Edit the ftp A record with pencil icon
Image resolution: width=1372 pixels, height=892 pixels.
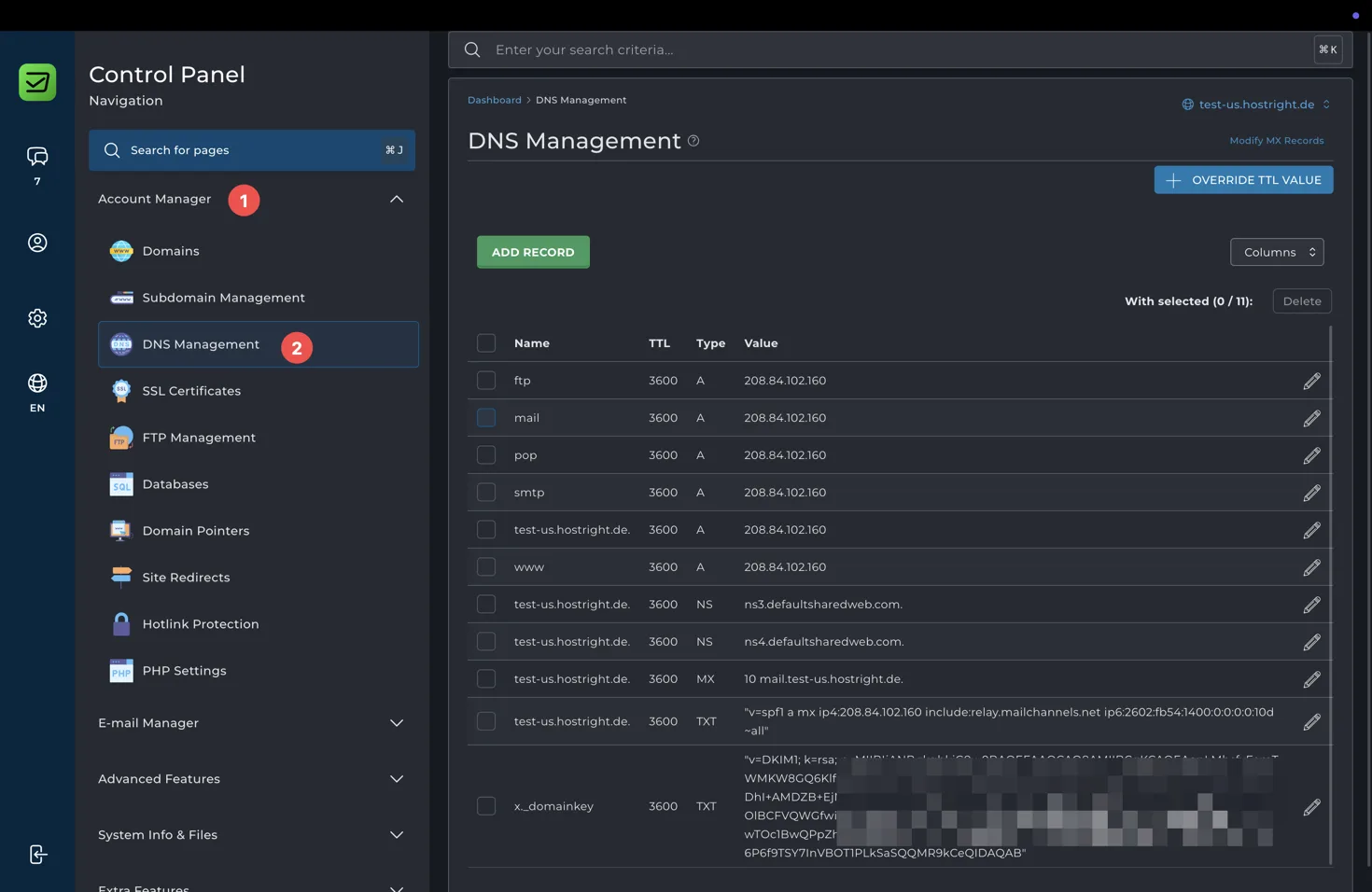click(1311, 381)
